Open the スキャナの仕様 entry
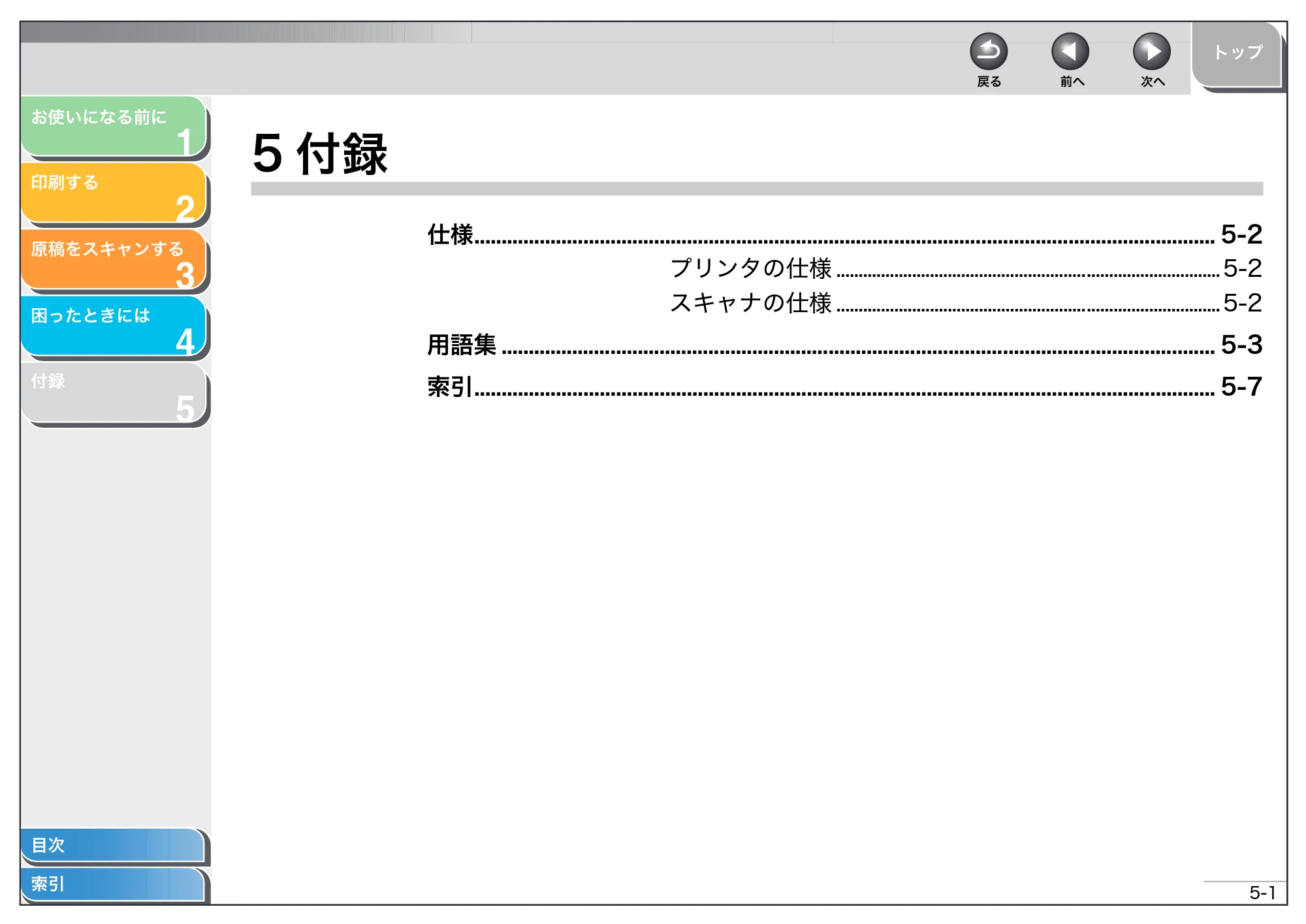This screenshot has height=924, width=1306. coord(966,303)
